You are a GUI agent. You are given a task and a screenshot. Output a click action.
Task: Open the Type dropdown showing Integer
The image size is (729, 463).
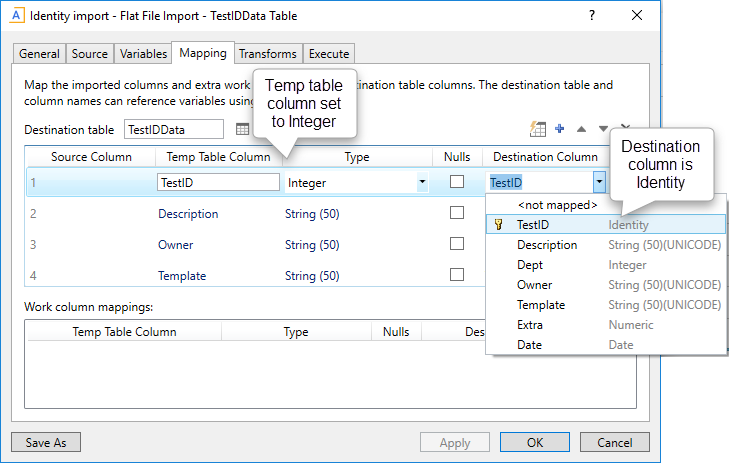[x=422, y=183]
